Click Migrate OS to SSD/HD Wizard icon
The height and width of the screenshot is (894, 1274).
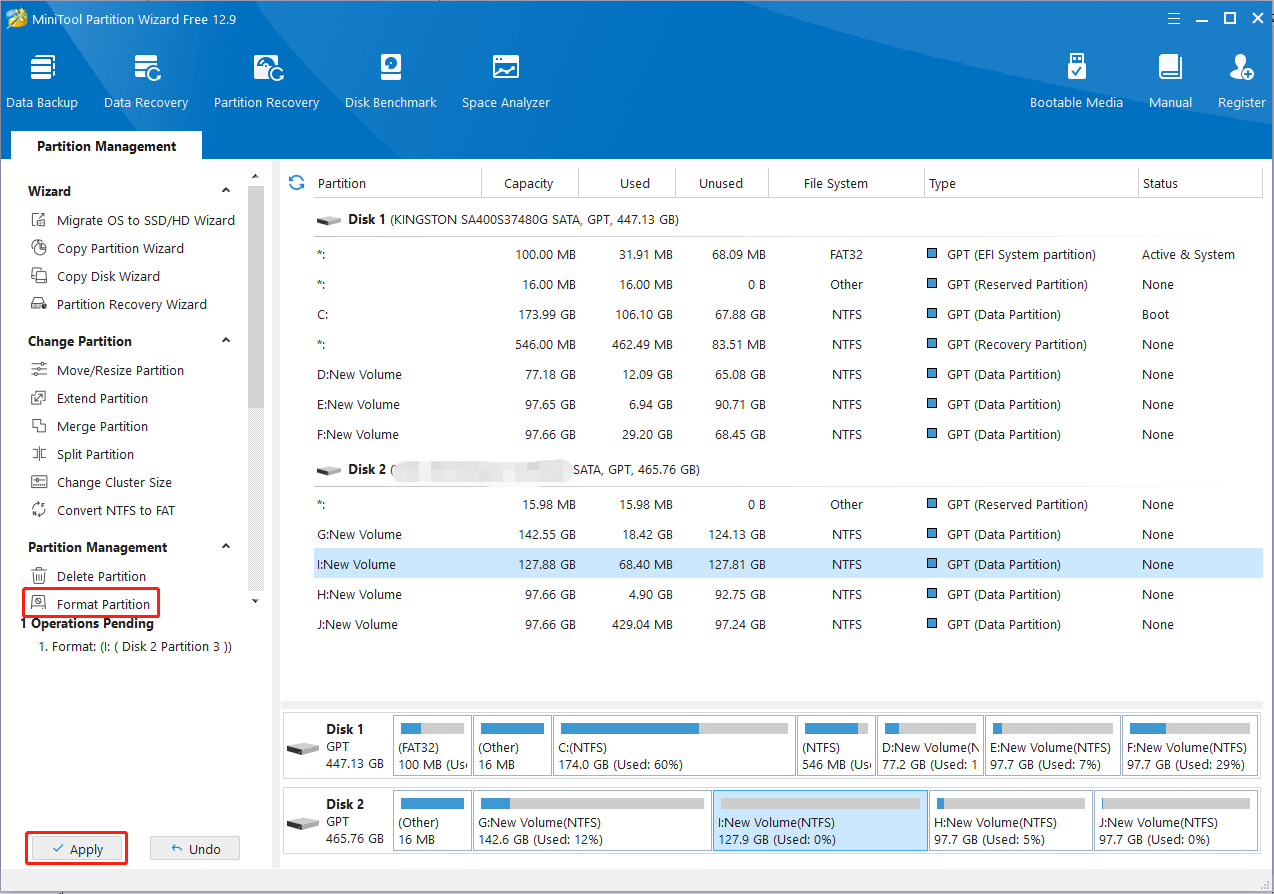click(39, 220)
